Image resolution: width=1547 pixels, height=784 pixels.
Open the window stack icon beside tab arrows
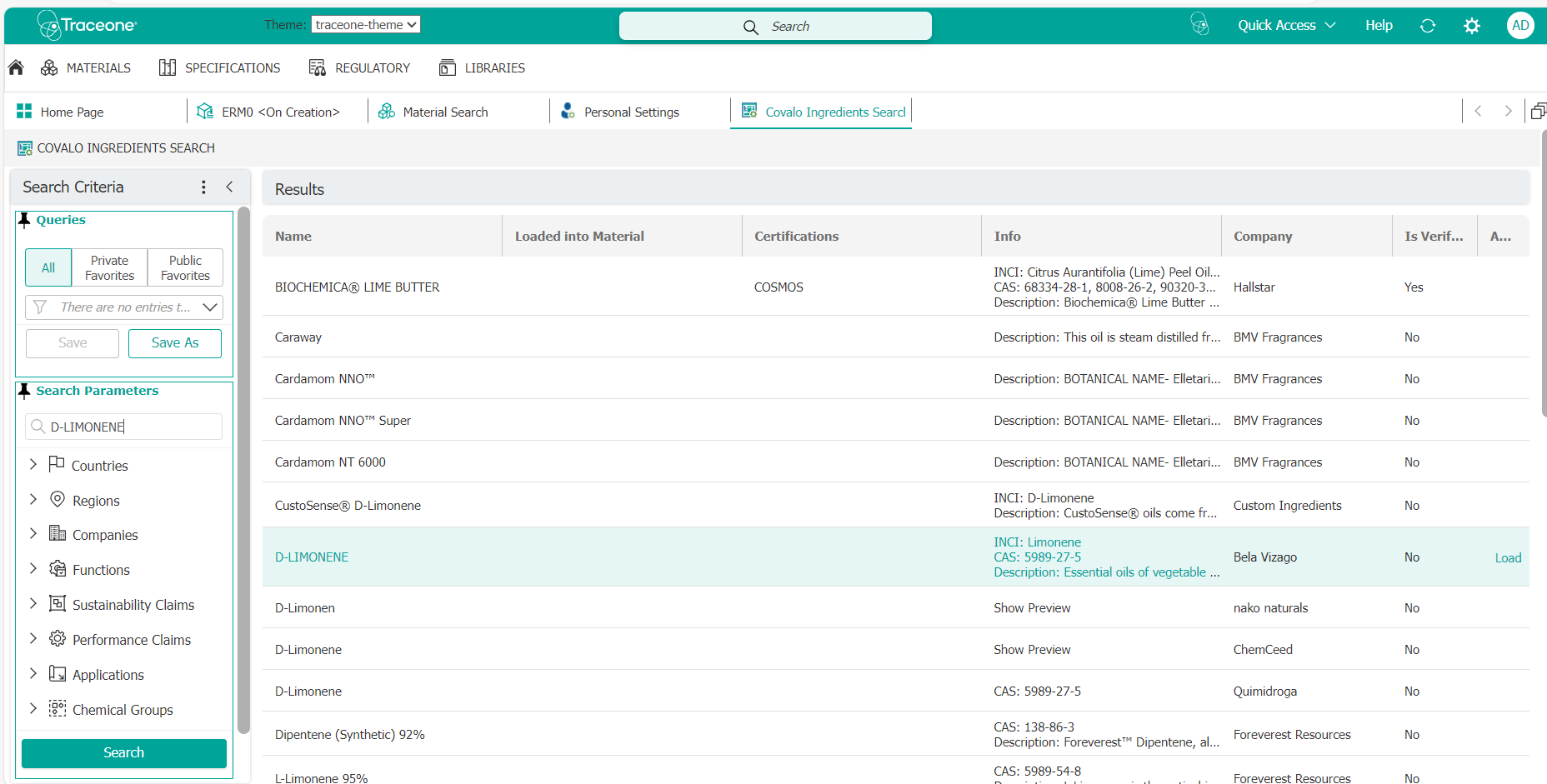(x=1539, y=111)
